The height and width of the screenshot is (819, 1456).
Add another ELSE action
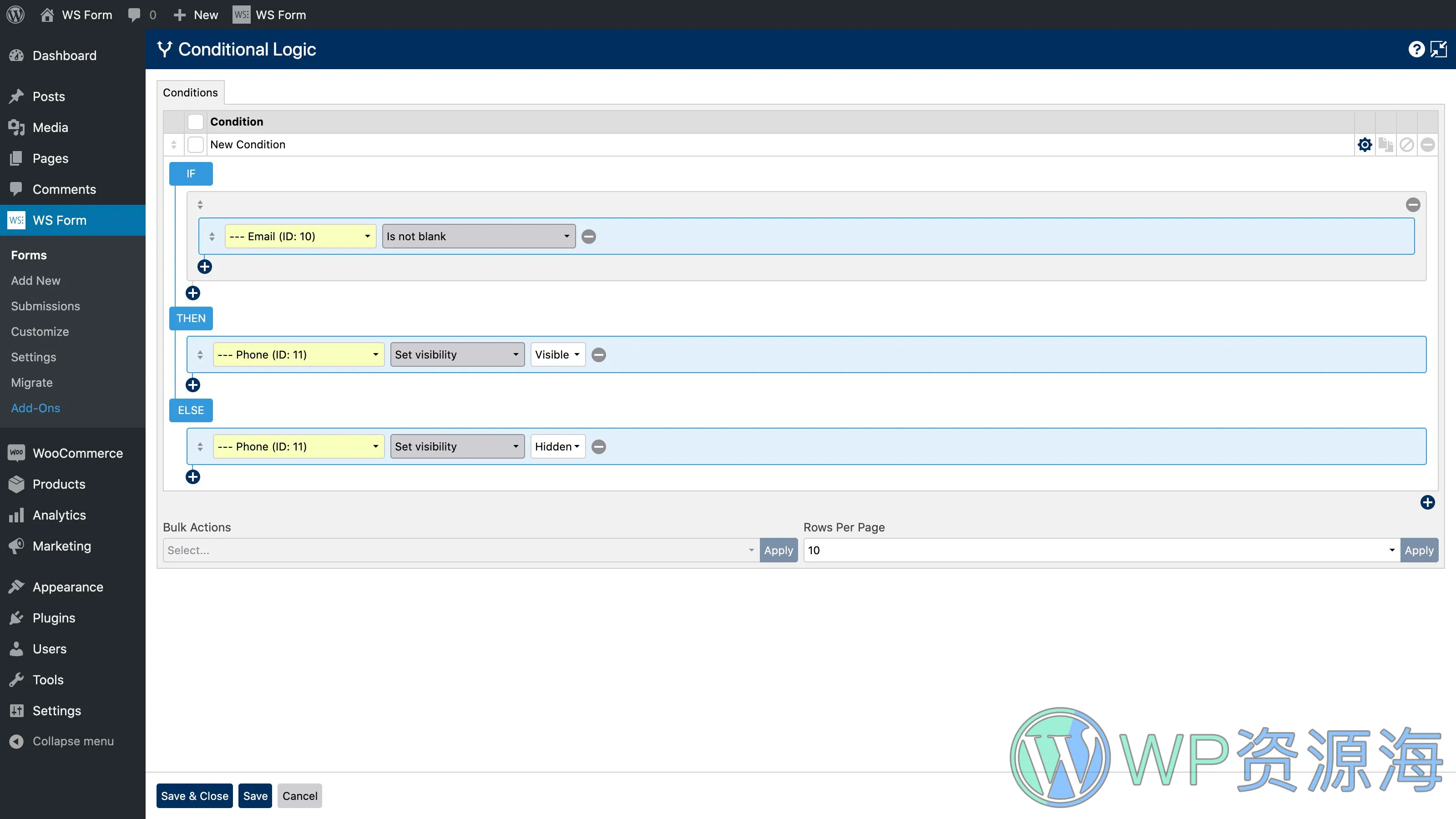193,477
